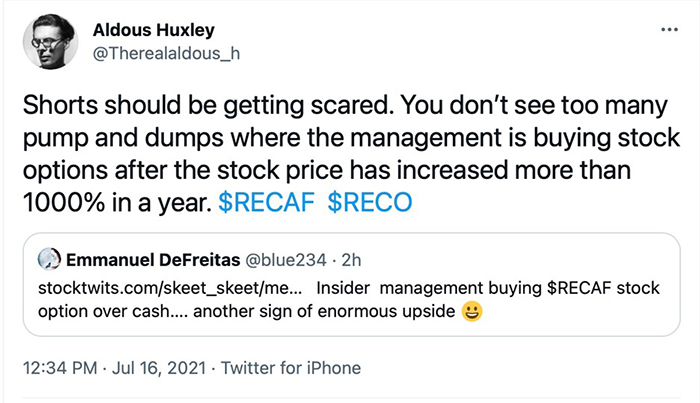The height and width of the screenshot is (403, 700).
Task: Open the tweet's more options menu
Action: (x=669, y=30)
